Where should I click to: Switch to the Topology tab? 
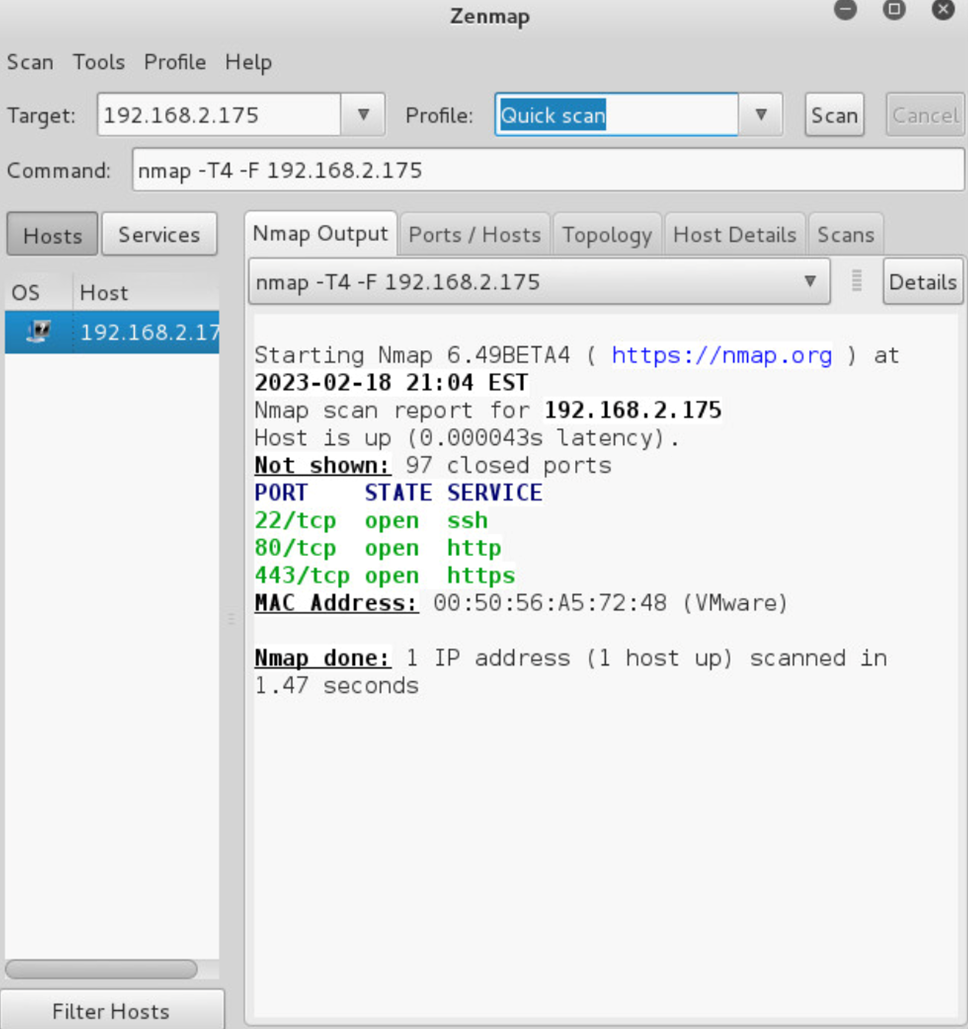tap(607, 234)
